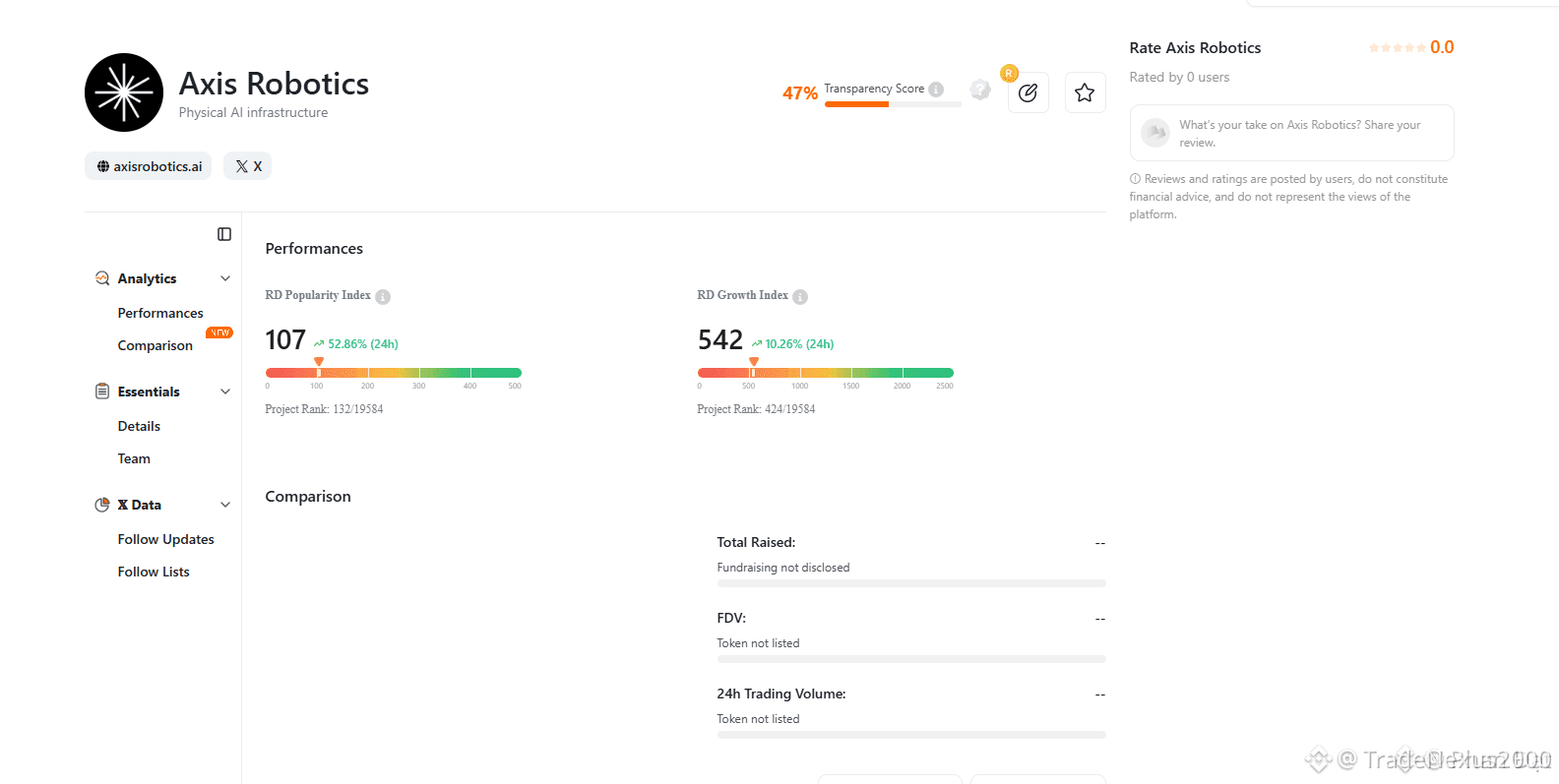This screenshot has width=1559, height=784.
Task: Click the Essentials clipboard icon in the sidebar
Action: [x=102, y=392]
